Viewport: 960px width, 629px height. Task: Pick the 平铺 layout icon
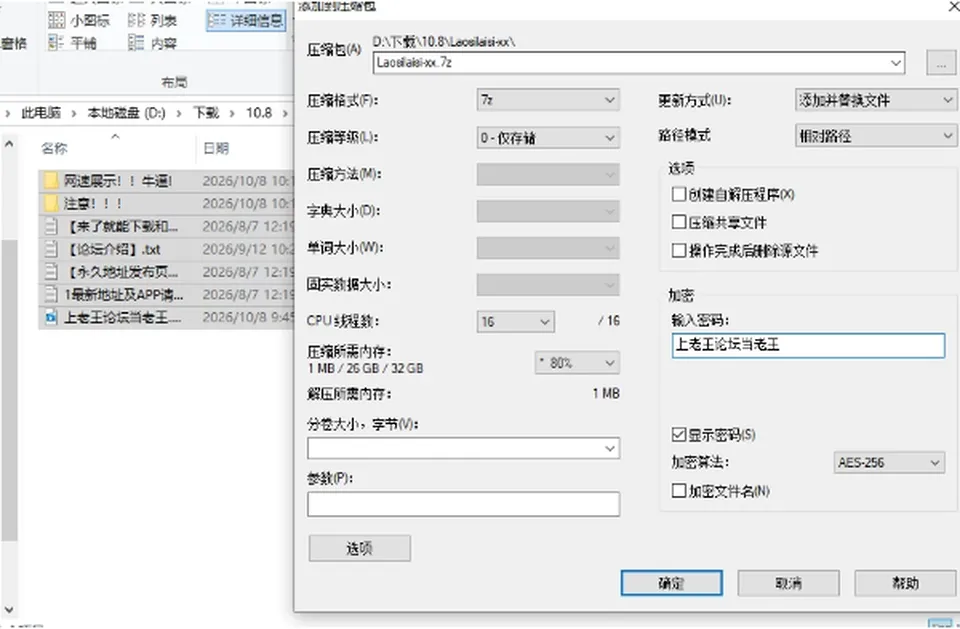(x=56, y=42)
